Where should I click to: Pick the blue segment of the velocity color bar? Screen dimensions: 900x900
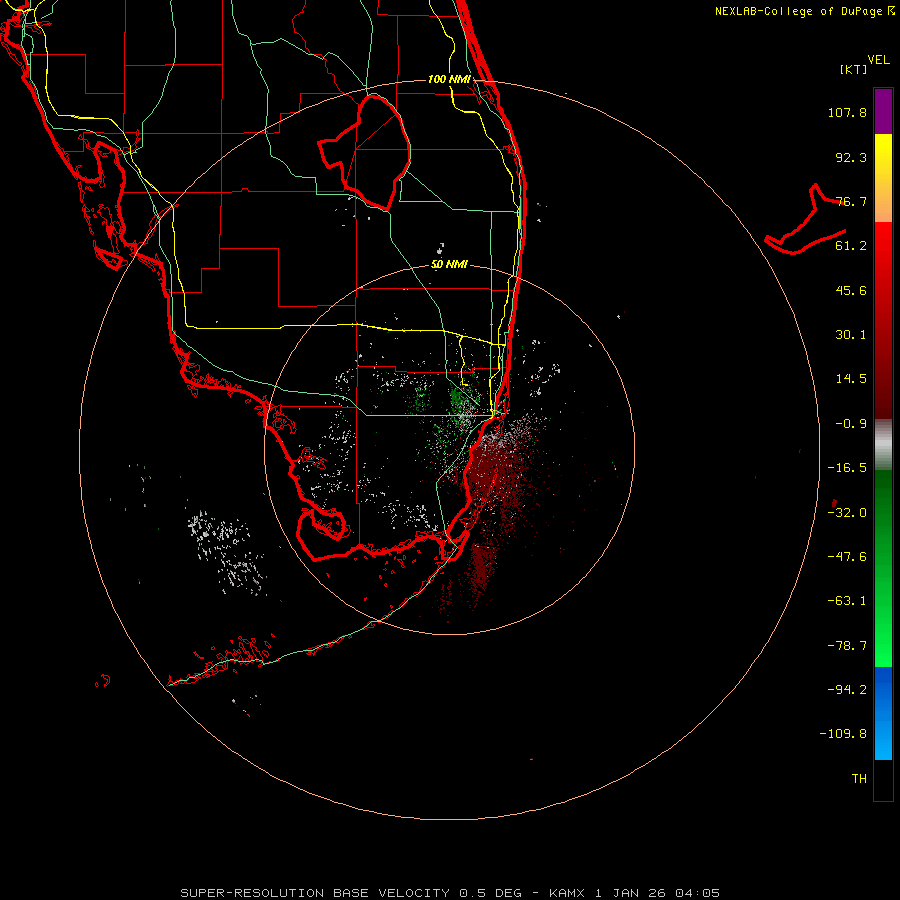click(883, 713)
